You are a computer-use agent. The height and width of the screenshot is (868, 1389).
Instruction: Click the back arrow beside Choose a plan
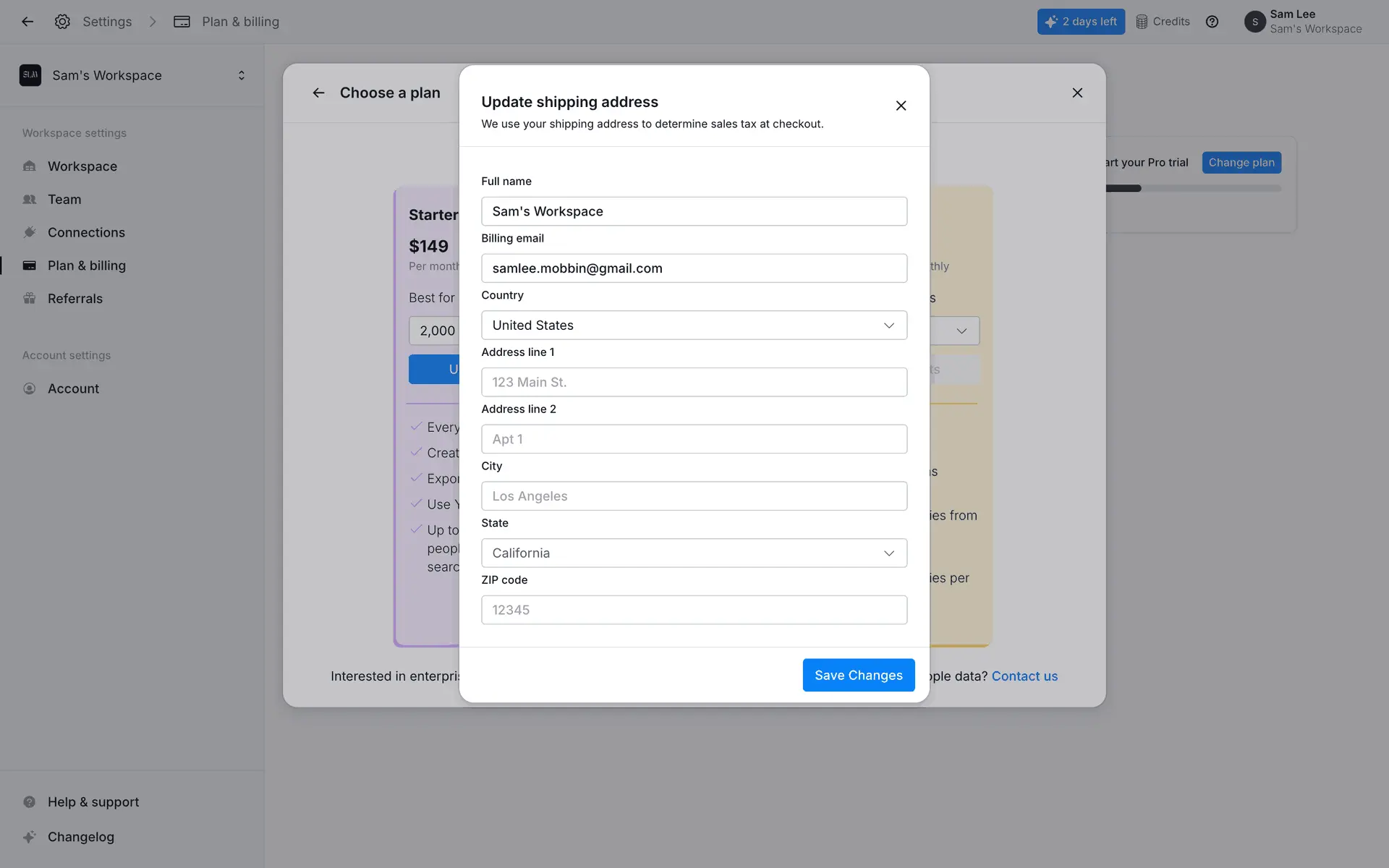coord(318,93)
